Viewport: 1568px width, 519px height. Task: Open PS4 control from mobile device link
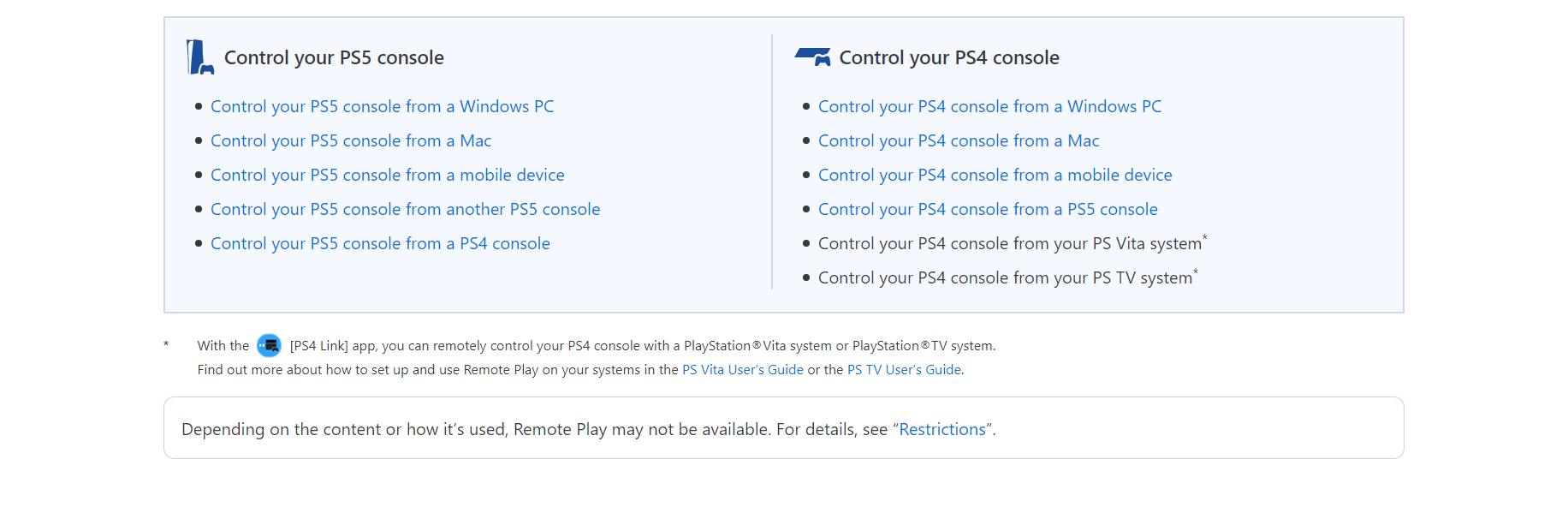[x=995, y=175]
